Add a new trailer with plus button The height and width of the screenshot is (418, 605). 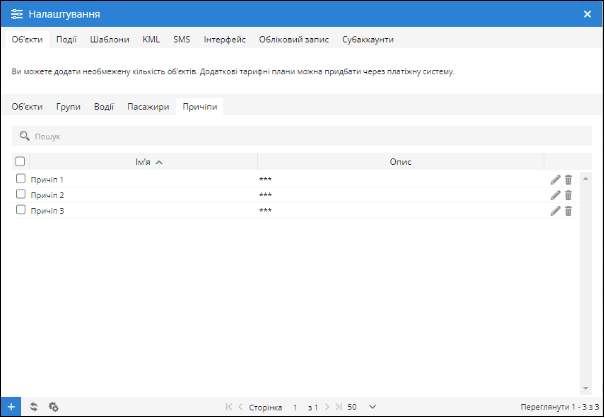pos(11,407)
